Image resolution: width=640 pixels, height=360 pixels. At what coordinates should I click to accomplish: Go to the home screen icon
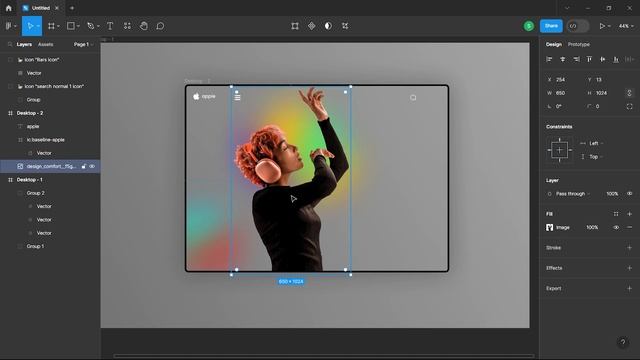tap(9, 8)
